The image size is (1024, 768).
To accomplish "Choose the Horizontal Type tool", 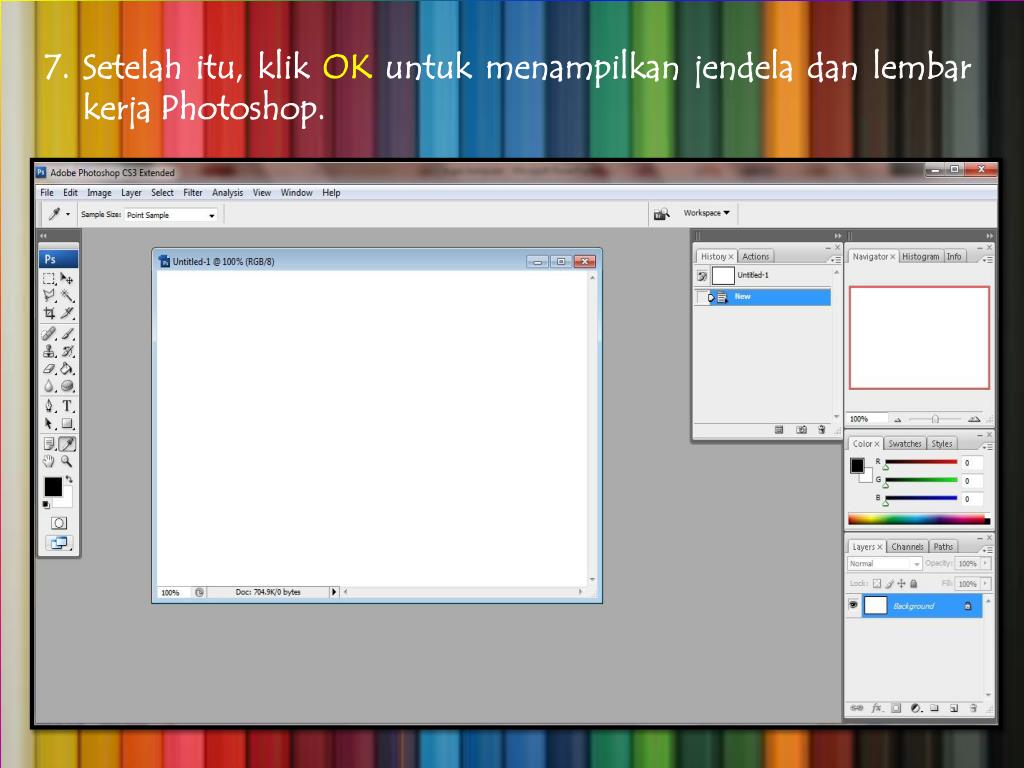I will tap(67, 406).
